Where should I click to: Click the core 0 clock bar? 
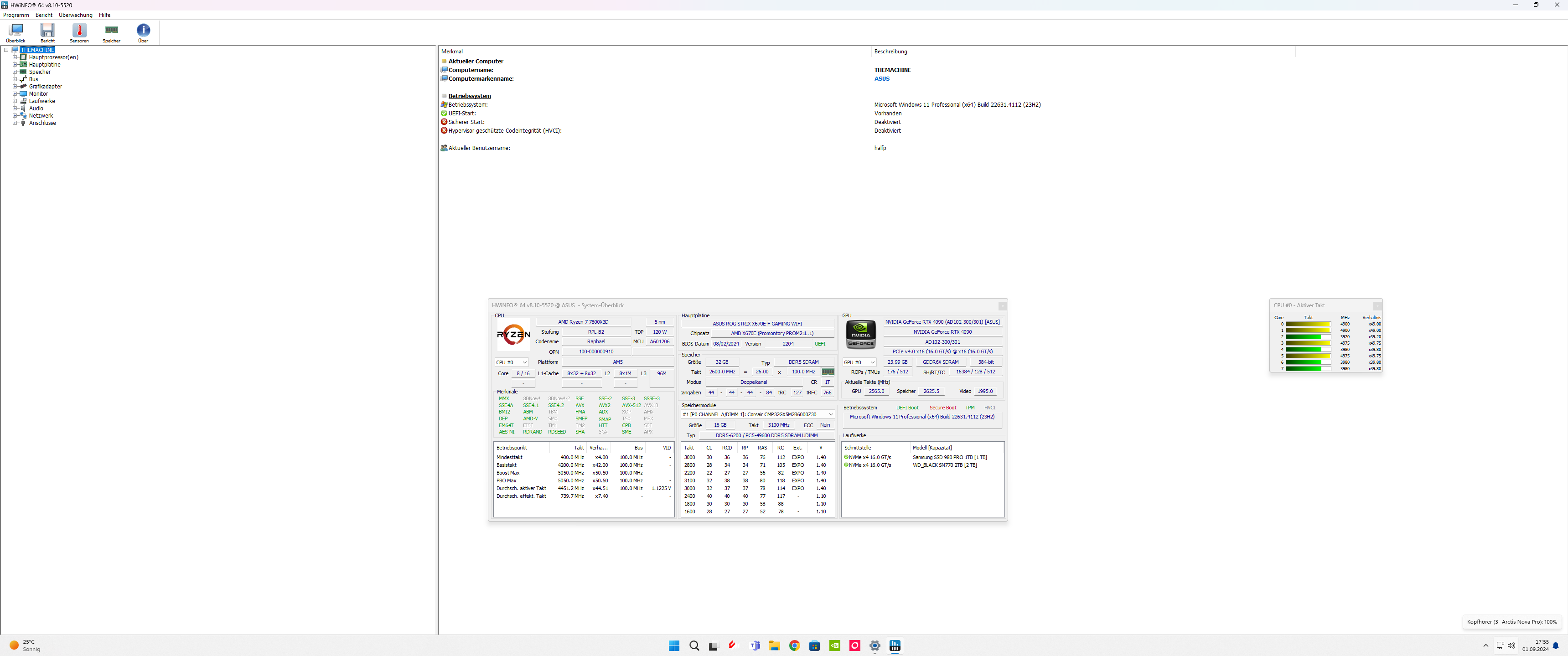(x=1308, y=324)
